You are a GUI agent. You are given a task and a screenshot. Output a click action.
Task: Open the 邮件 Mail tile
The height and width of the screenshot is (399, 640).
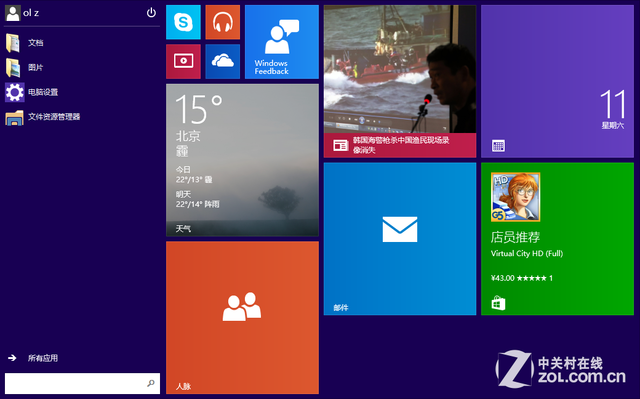click(x=400, y=239)
